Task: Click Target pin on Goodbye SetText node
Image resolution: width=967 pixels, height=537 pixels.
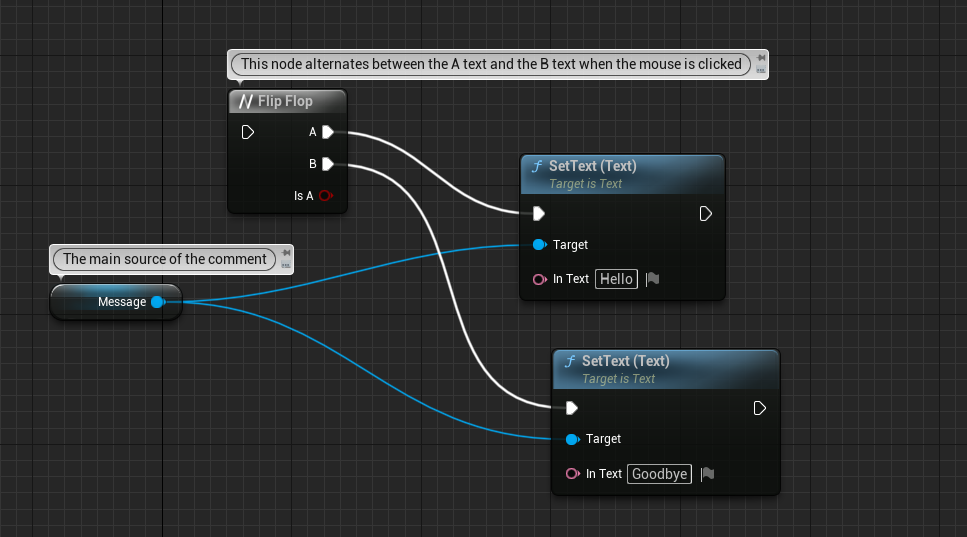Action: pyautogui.click(x=573, y=439)
